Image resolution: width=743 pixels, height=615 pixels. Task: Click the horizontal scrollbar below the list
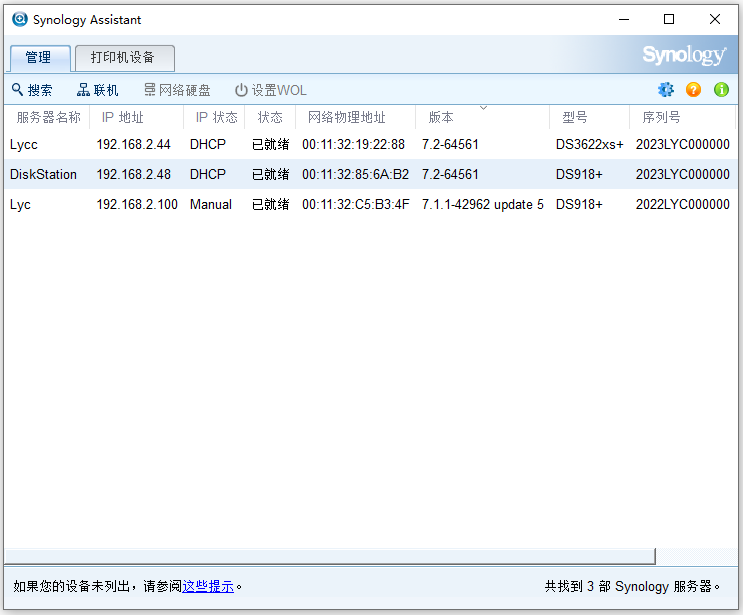pos(330,556)
